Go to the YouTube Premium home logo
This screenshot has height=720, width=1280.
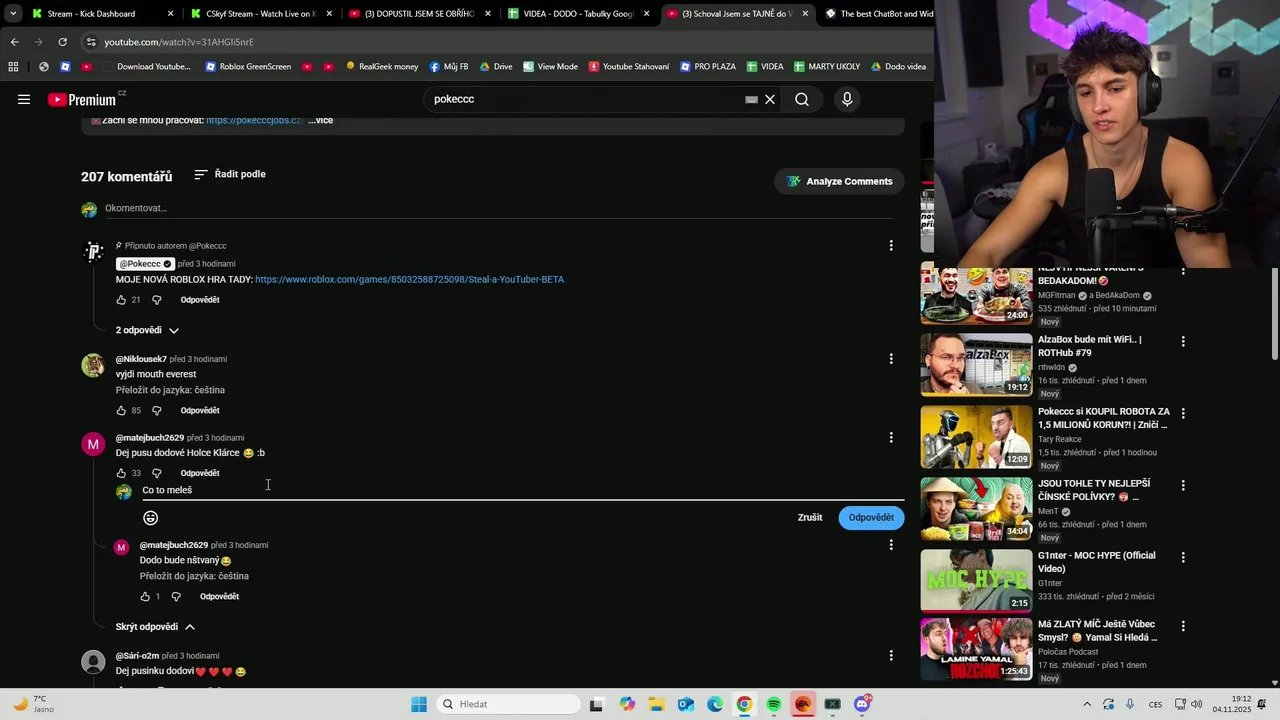(81, 99)
